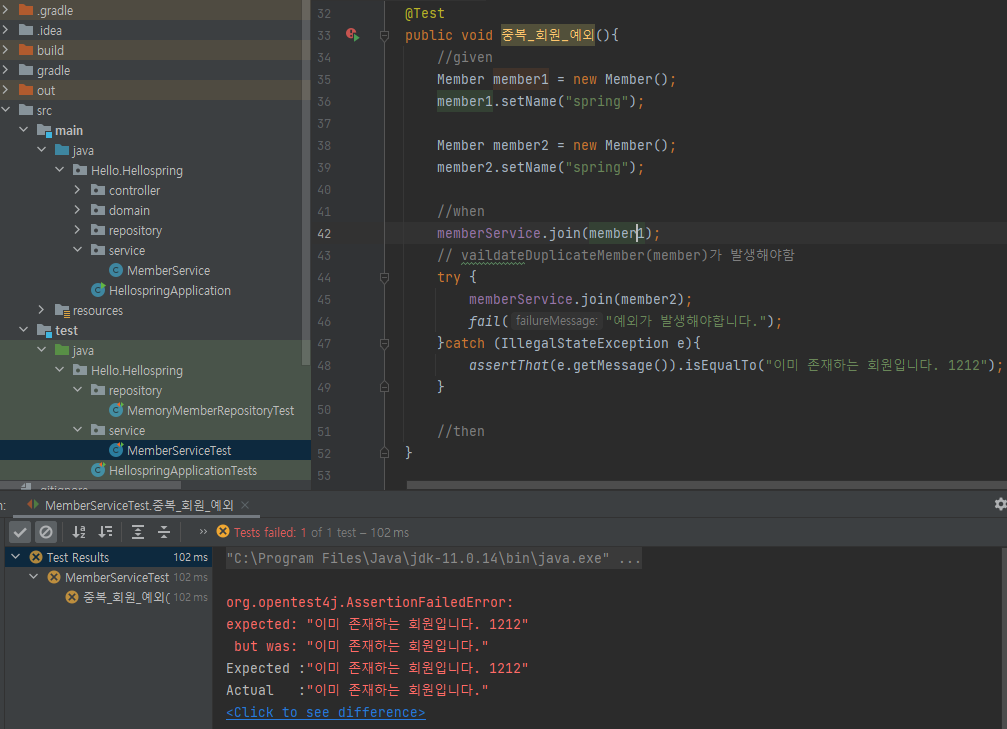Expand the out folder
Screen dimensions: 1007x729
point(5,90)
